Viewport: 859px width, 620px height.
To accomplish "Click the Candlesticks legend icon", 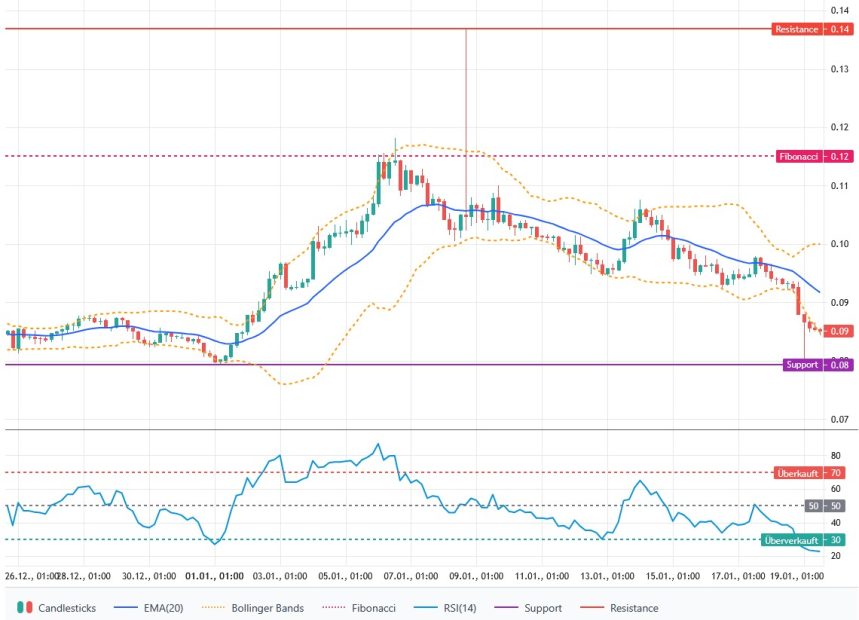I will pos(26,607).
